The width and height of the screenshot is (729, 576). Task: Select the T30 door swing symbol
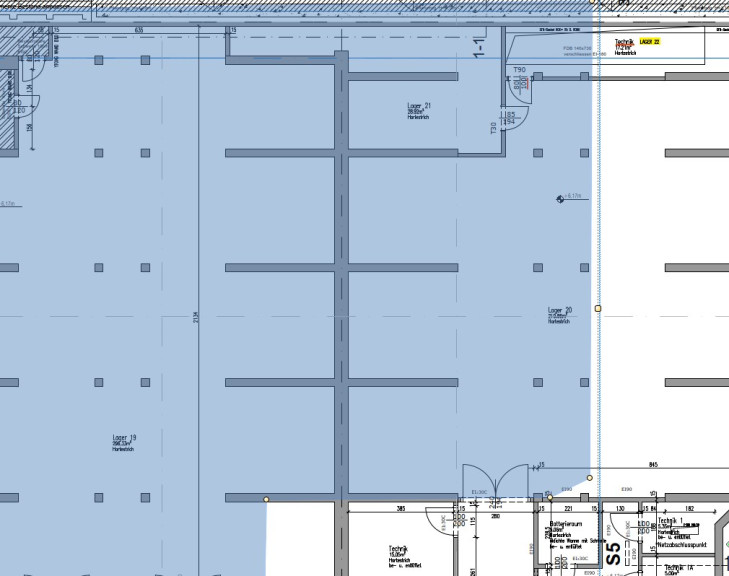[x=515, y=119]
